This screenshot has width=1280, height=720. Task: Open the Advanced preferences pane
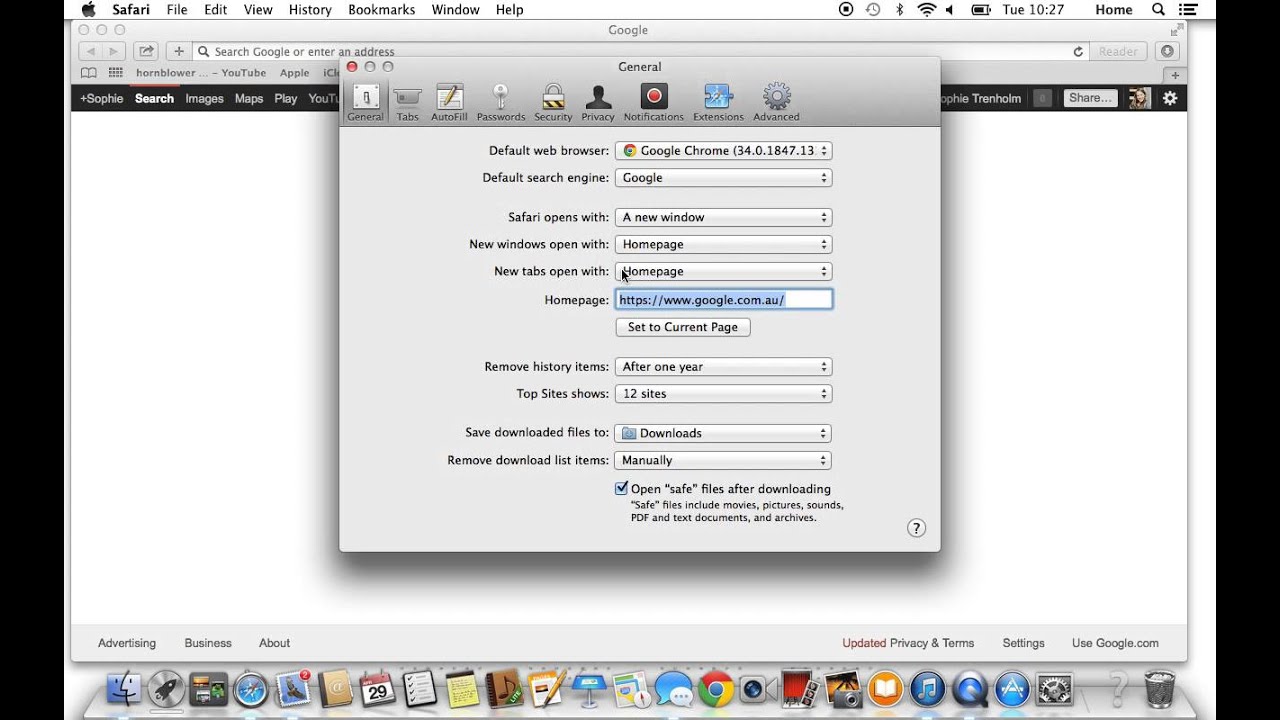pyautogui.click(x=776, y=103)
